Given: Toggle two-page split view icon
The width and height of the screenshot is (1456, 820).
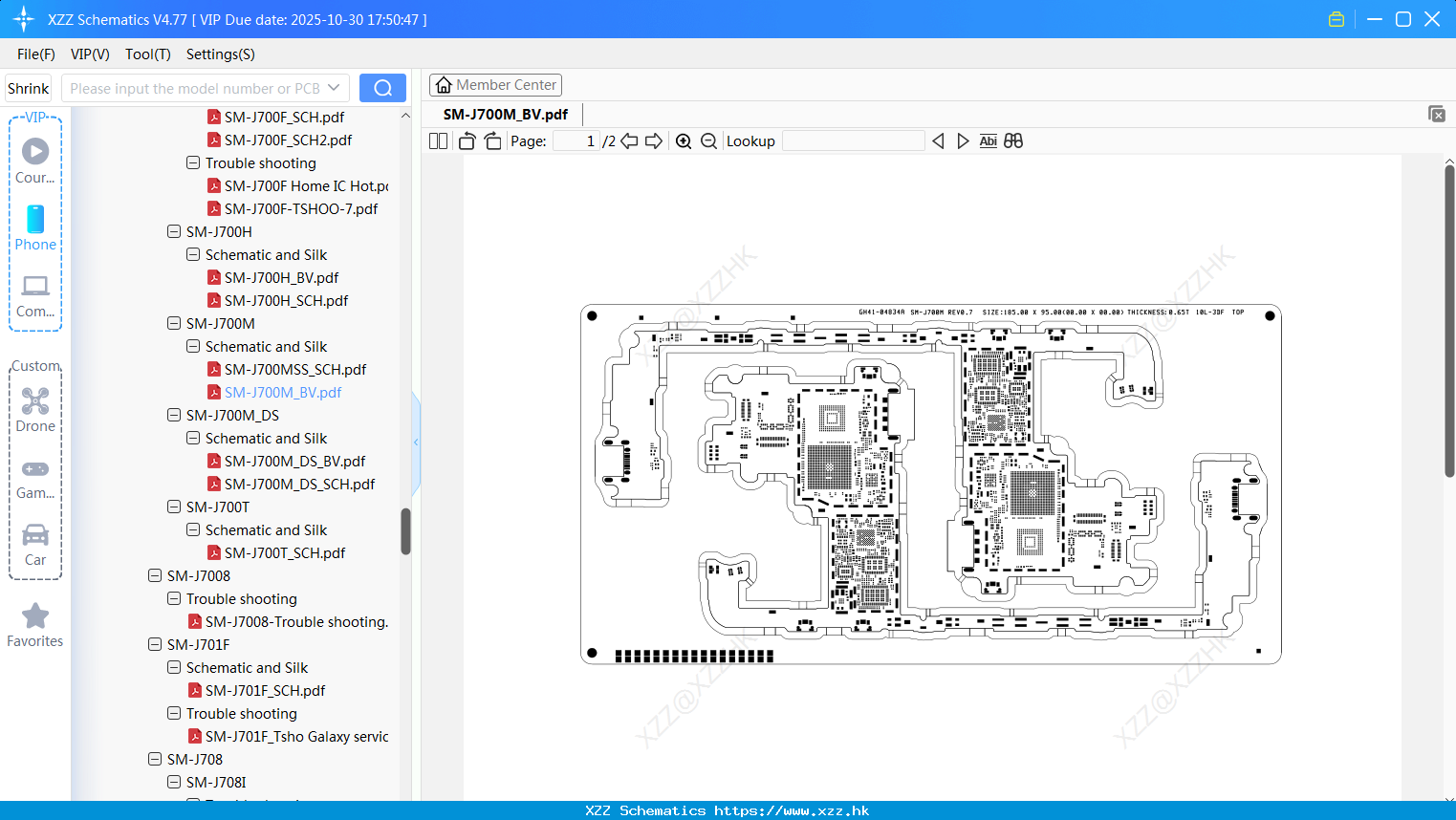Looking at the screenshot, I should click(x=438, y=140).
